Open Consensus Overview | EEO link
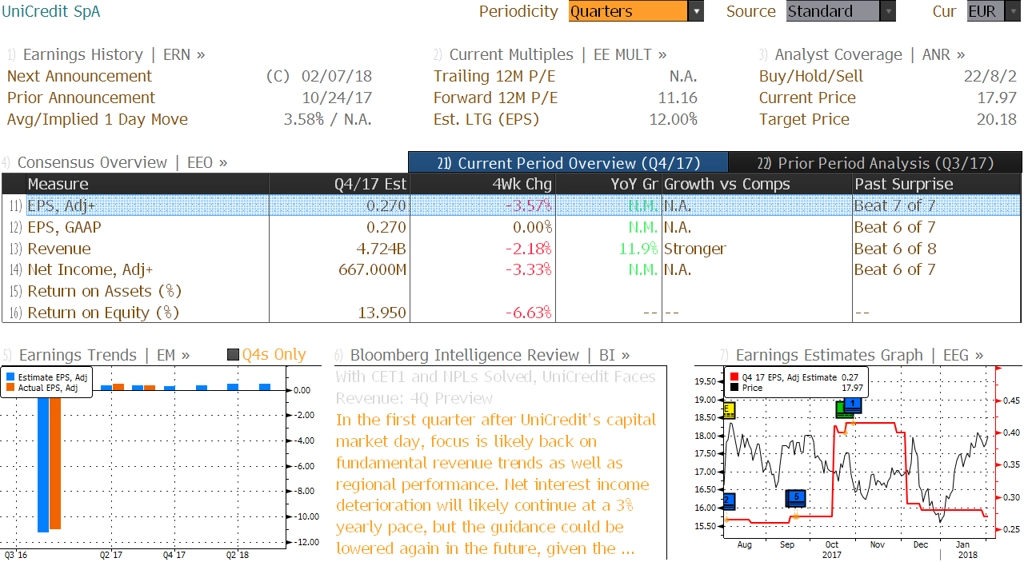1024x562 pixels. pos(122,163)
